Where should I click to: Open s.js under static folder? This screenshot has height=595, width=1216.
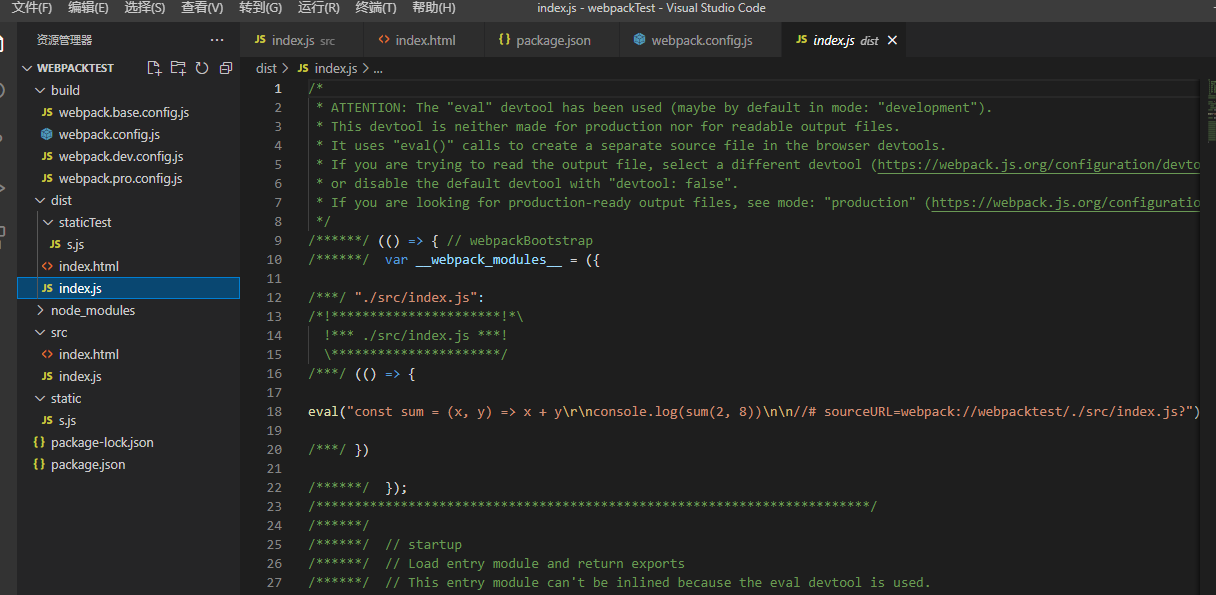click(128, 420)
